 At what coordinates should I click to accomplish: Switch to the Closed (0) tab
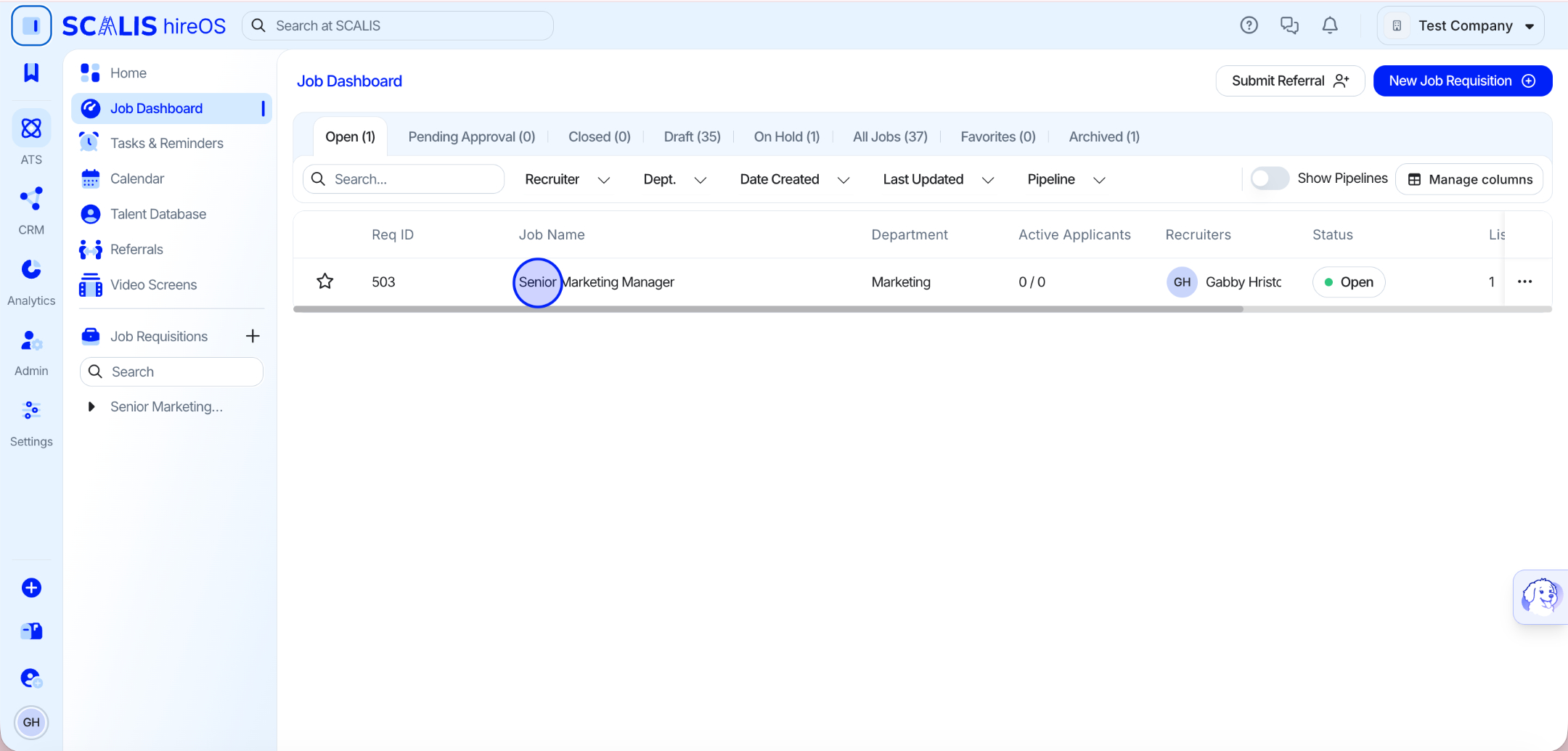pyautogui.click(x=600, y=136)
